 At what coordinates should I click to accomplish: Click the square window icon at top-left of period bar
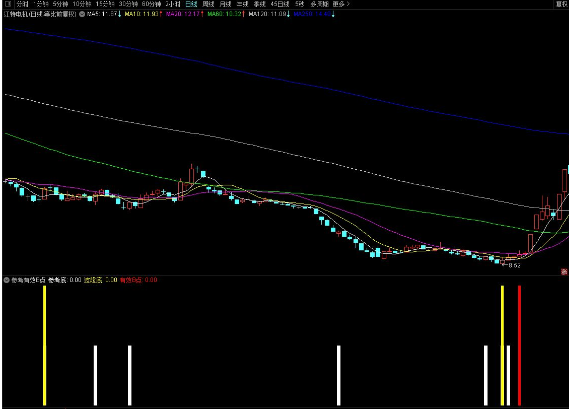(x=8, y=4)
